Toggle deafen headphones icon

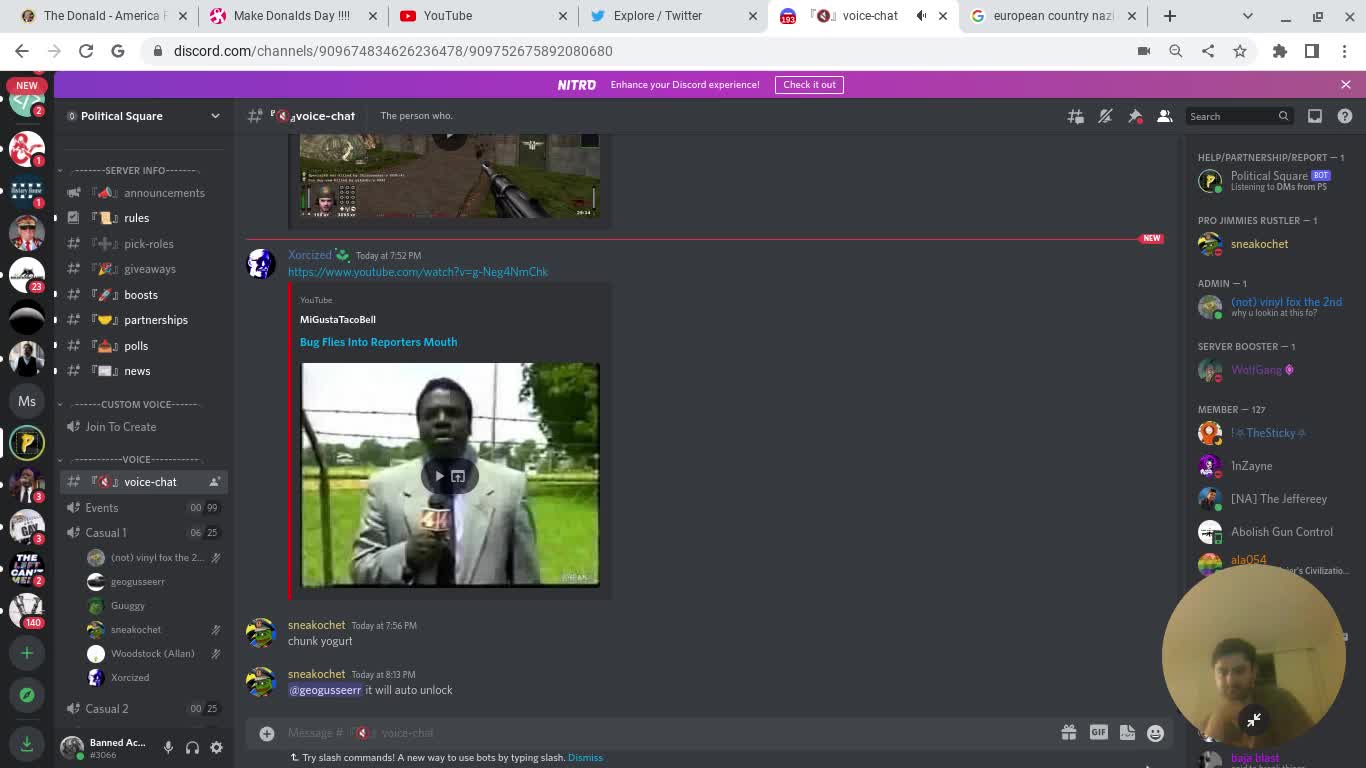point(192,747)
